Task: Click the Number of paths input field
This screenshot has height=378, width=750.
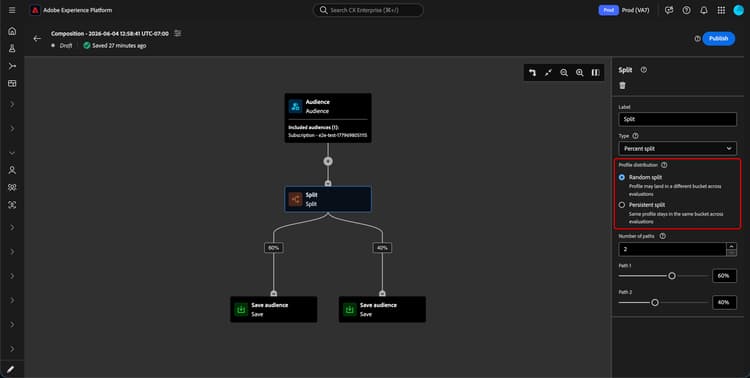Action: pyautogui.click(x=673, y=249)
